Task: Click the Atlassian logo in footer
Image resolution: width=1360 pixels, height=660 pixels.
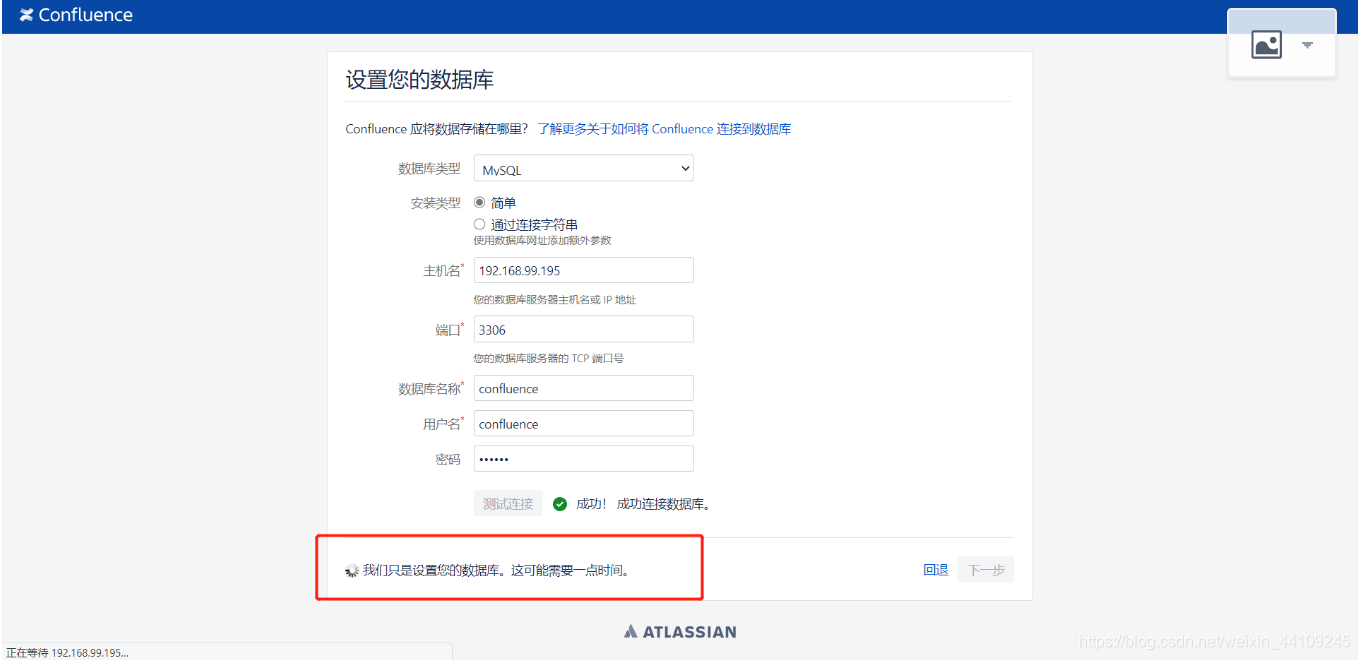Action: click(x=680, y=632)
